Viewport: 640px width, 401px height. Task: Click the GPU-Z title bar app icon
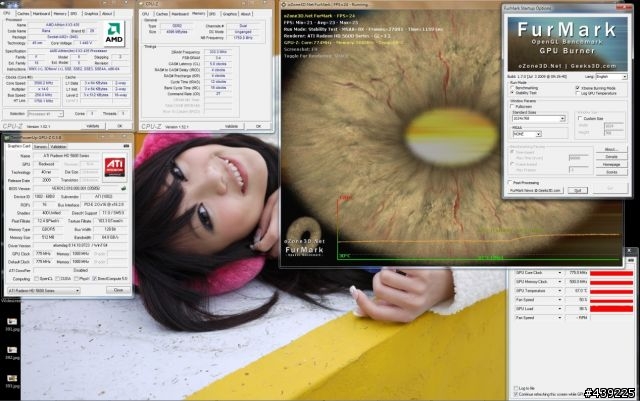pyautogui.click(x=7, y=137)
